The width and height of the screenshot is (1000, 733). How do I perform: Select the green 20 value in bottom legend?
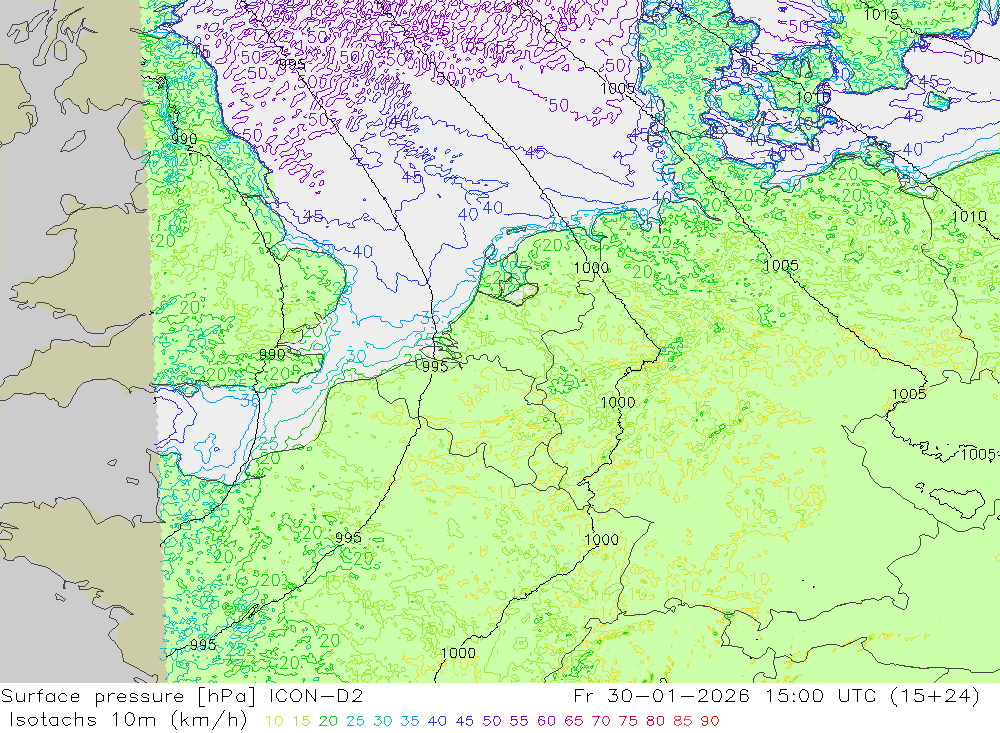[x=328, y=721]
